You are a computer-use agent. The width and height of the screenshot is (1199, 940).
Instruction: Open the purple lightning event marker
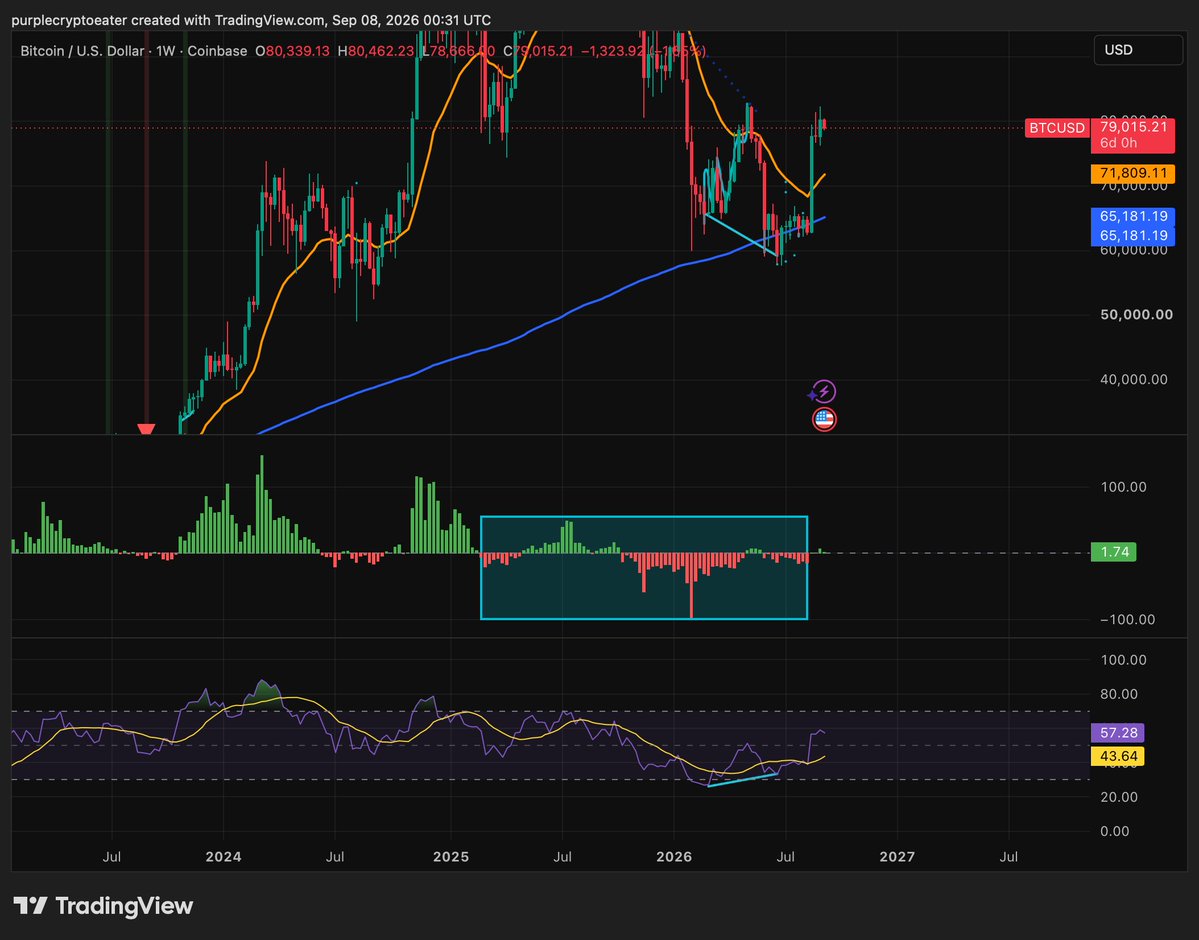pos(824,392)
